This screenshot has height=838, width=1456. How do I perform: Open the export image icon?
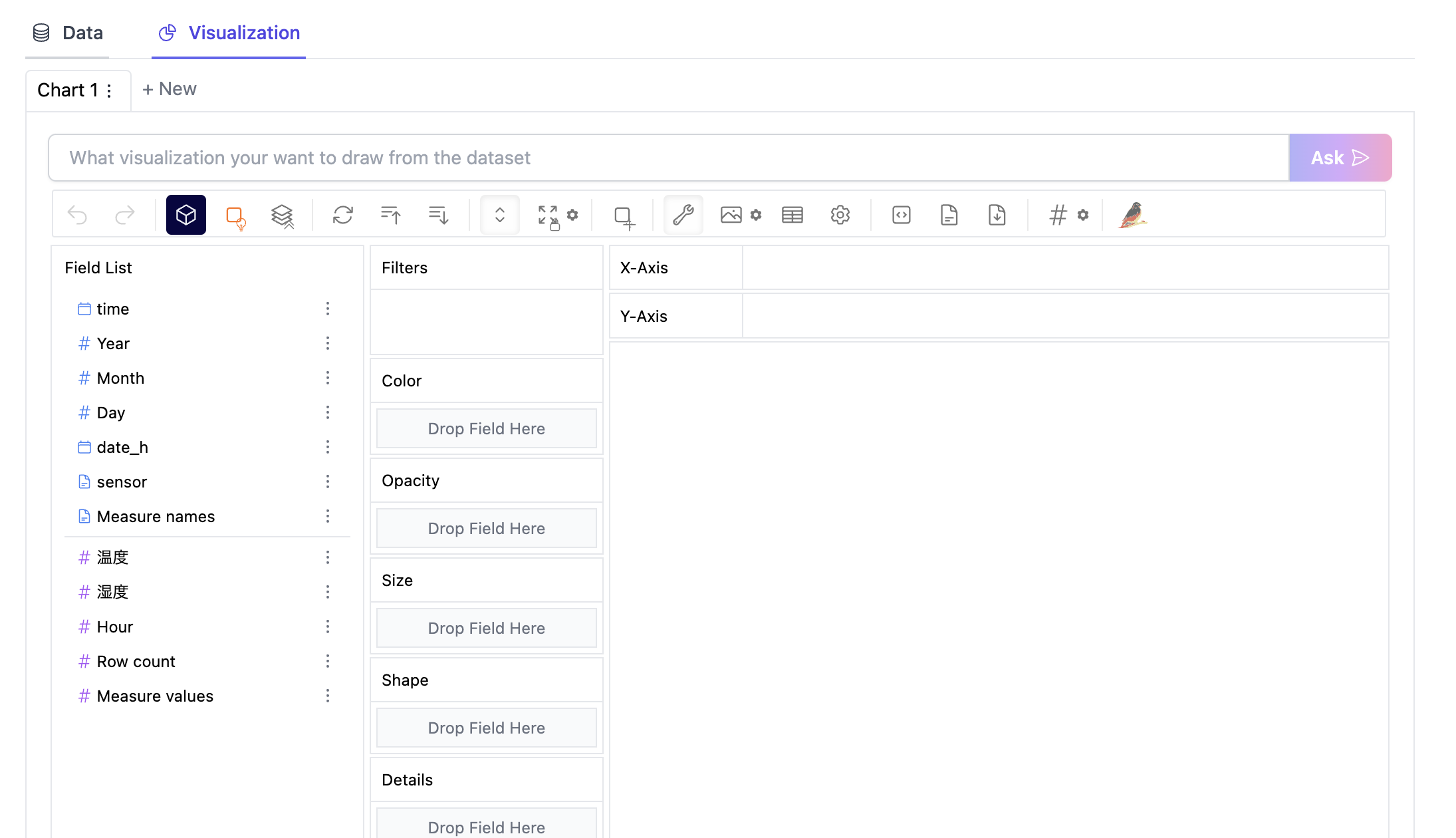731,215
